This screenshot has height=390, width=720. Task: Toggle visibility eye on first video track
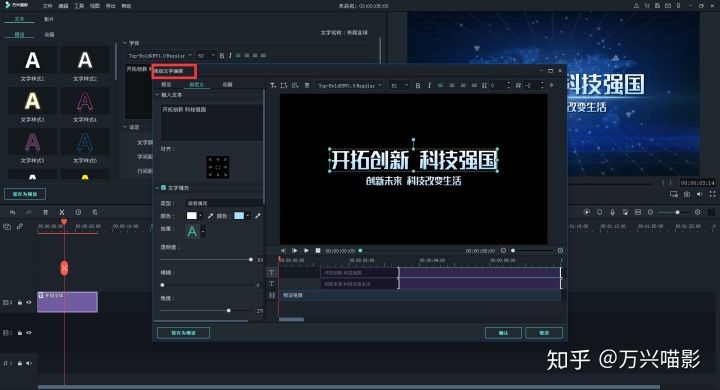[29, 302]
